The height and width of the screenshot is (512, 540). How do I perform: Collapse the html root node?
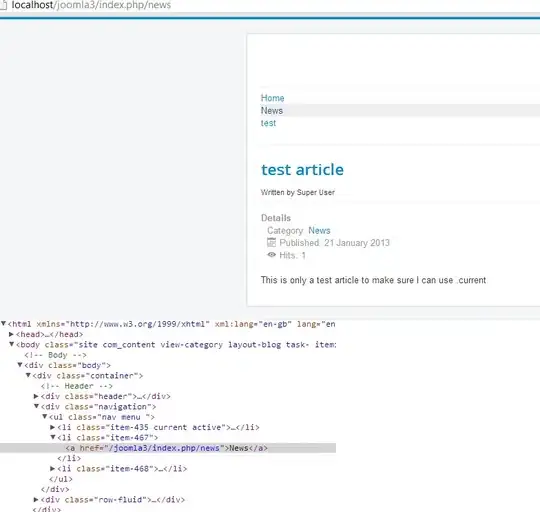3,323
